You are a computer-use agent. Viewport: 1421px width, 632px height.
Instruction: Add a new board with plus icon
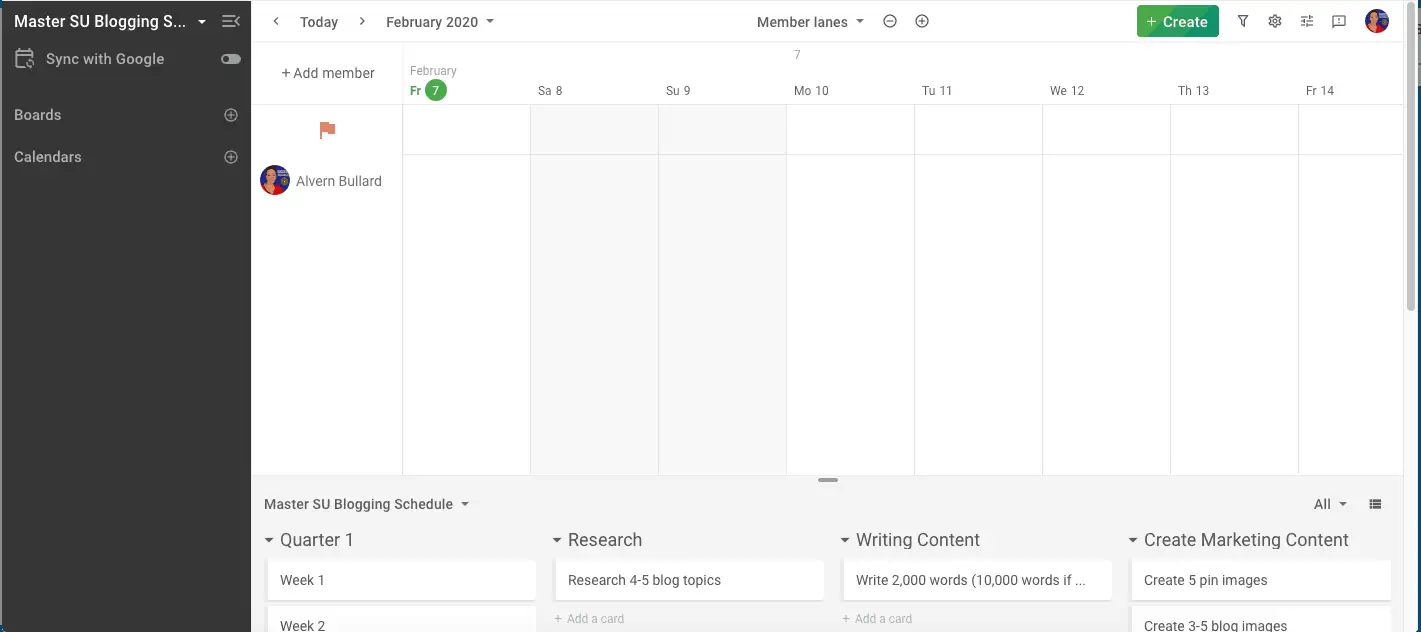pos(231,115)
